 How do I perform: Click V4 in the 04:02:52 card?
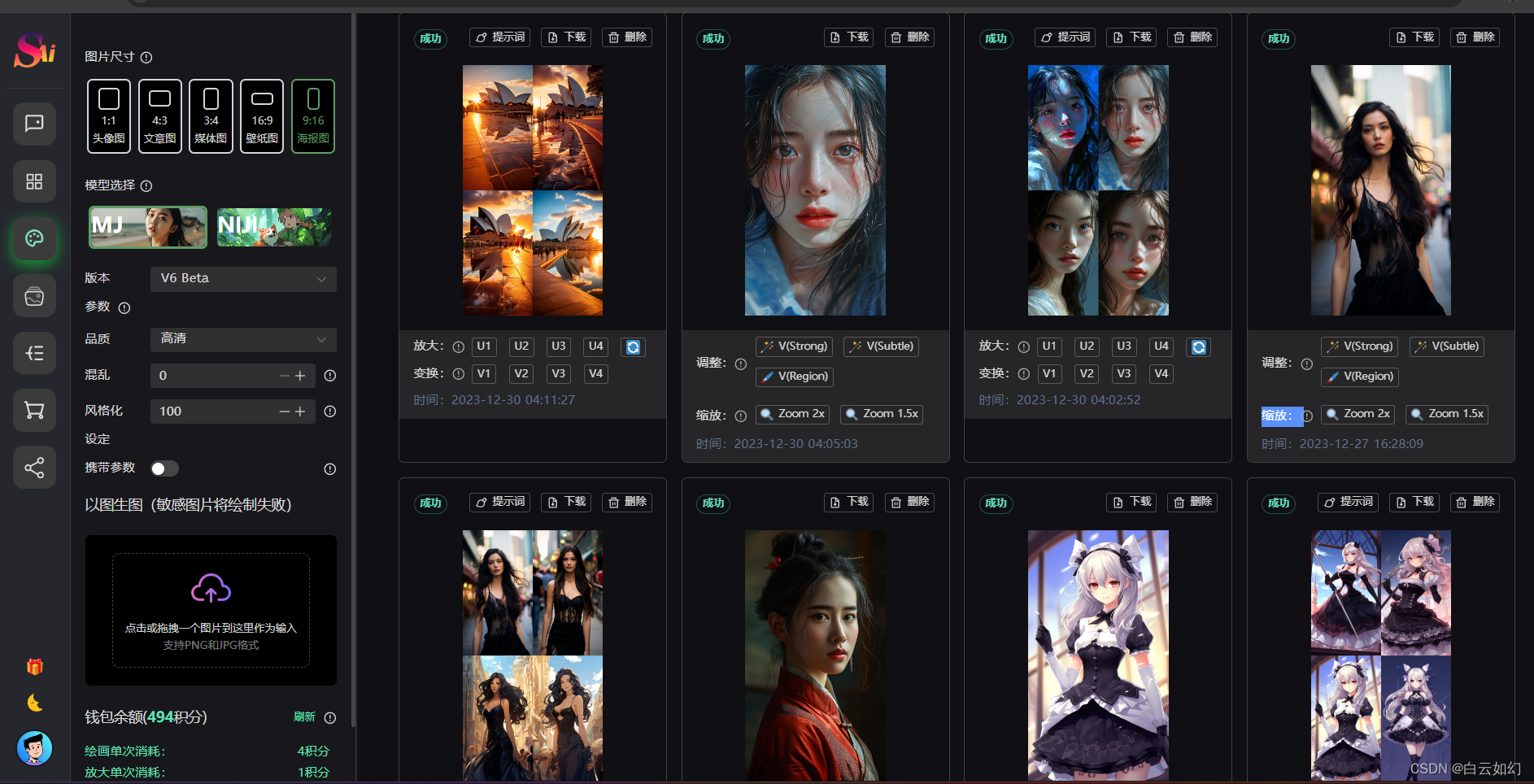pos(1161,374)
